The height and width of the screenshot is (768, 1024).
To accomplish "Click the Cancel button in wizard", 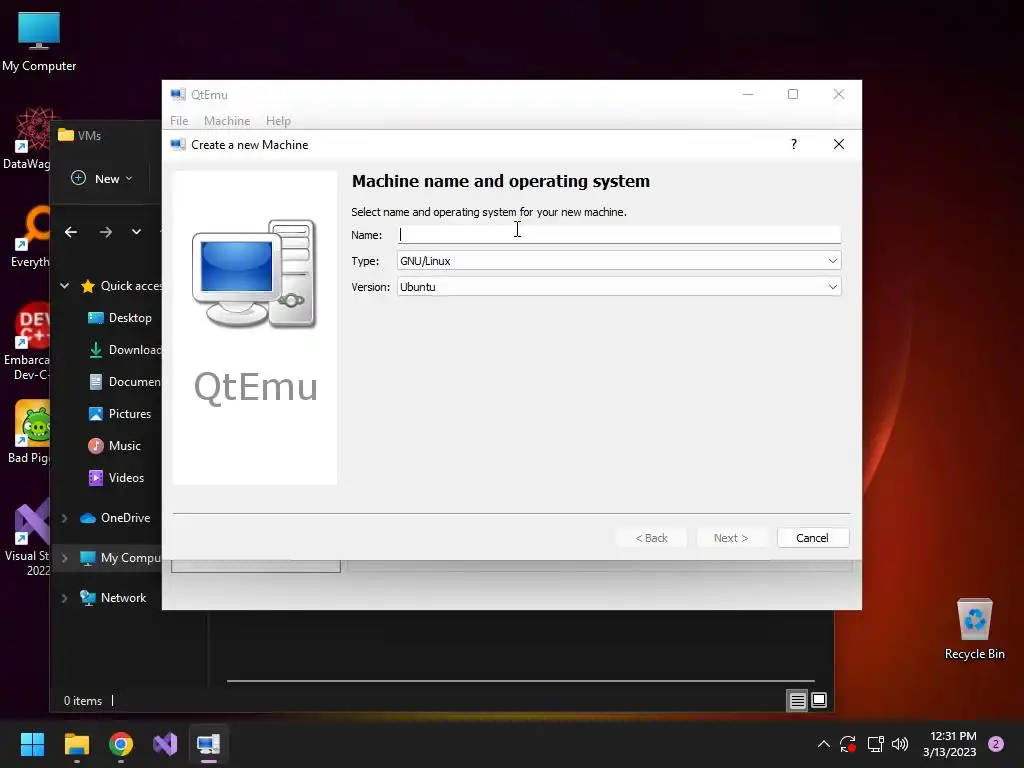I will tap(812, 537).
